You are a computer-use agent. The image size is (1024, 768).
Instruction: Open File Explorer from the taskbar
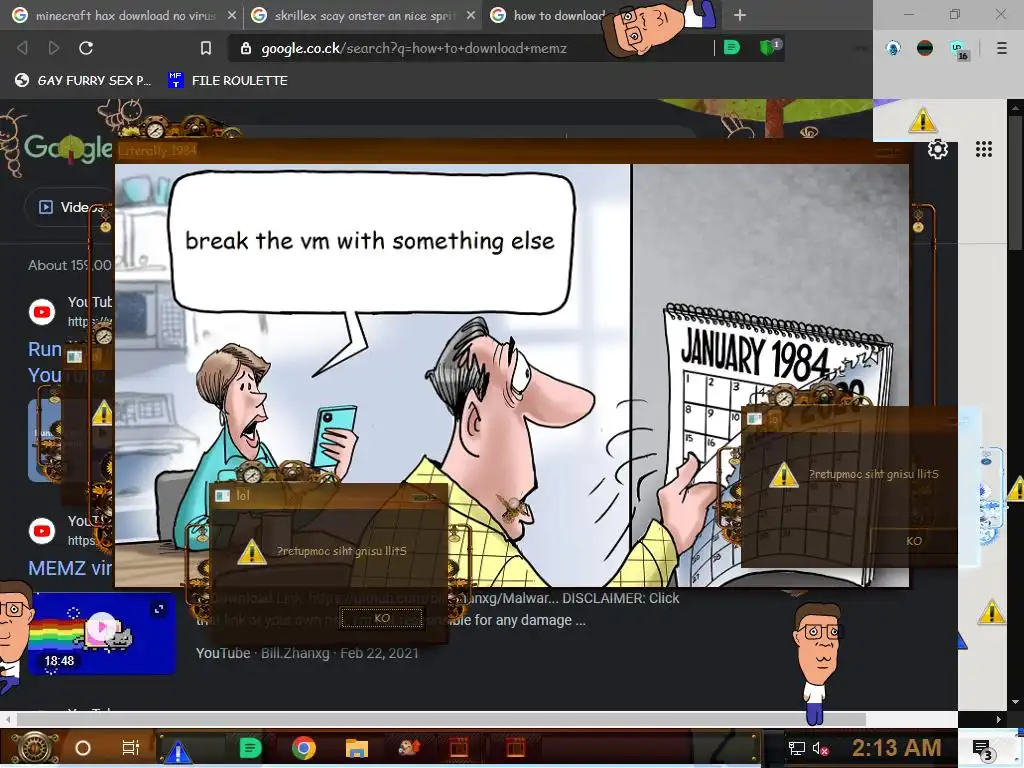click(357, 748)
